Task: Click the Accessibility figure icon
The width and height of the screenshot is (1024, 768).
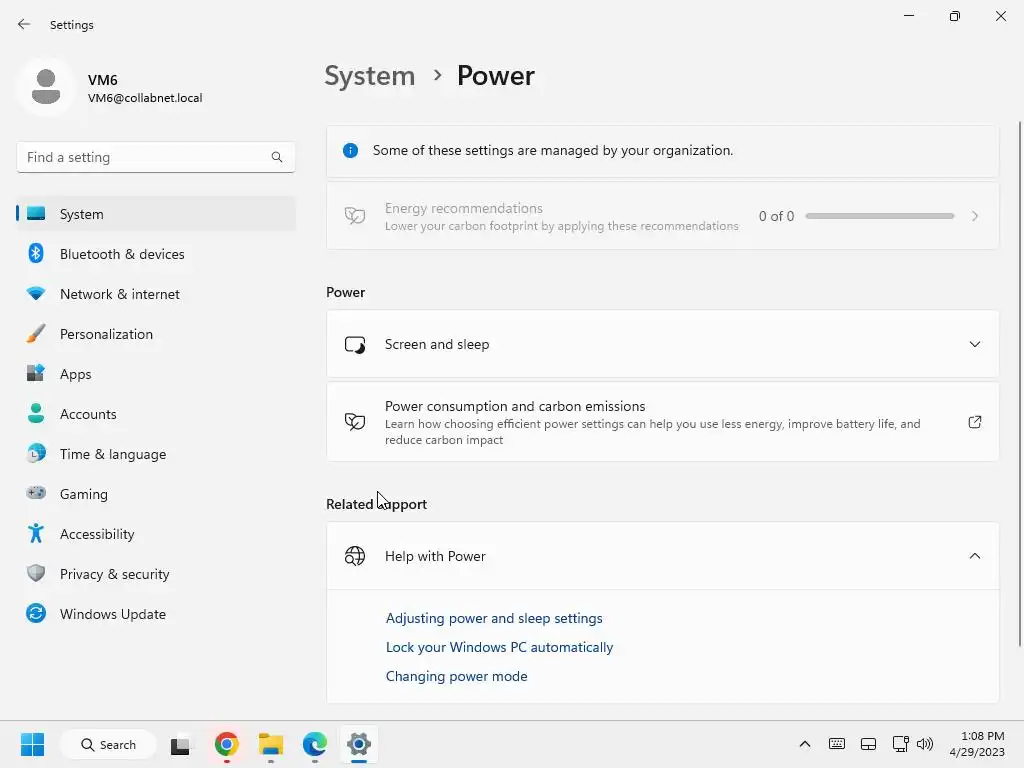Action: [36, 533]
